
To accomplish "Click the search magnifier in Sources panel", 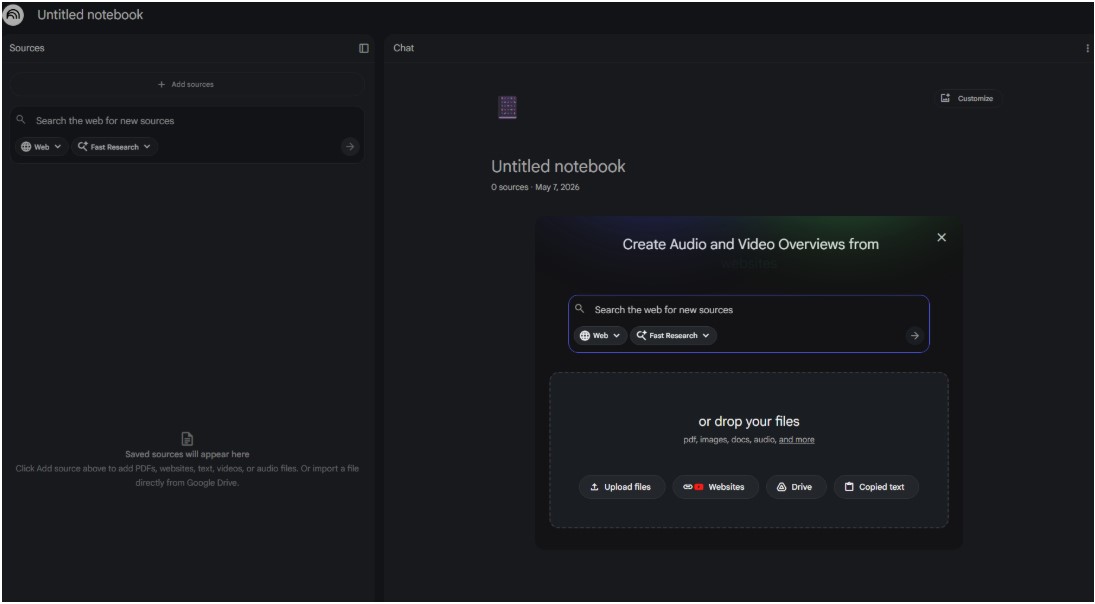I will click(21, 120).
